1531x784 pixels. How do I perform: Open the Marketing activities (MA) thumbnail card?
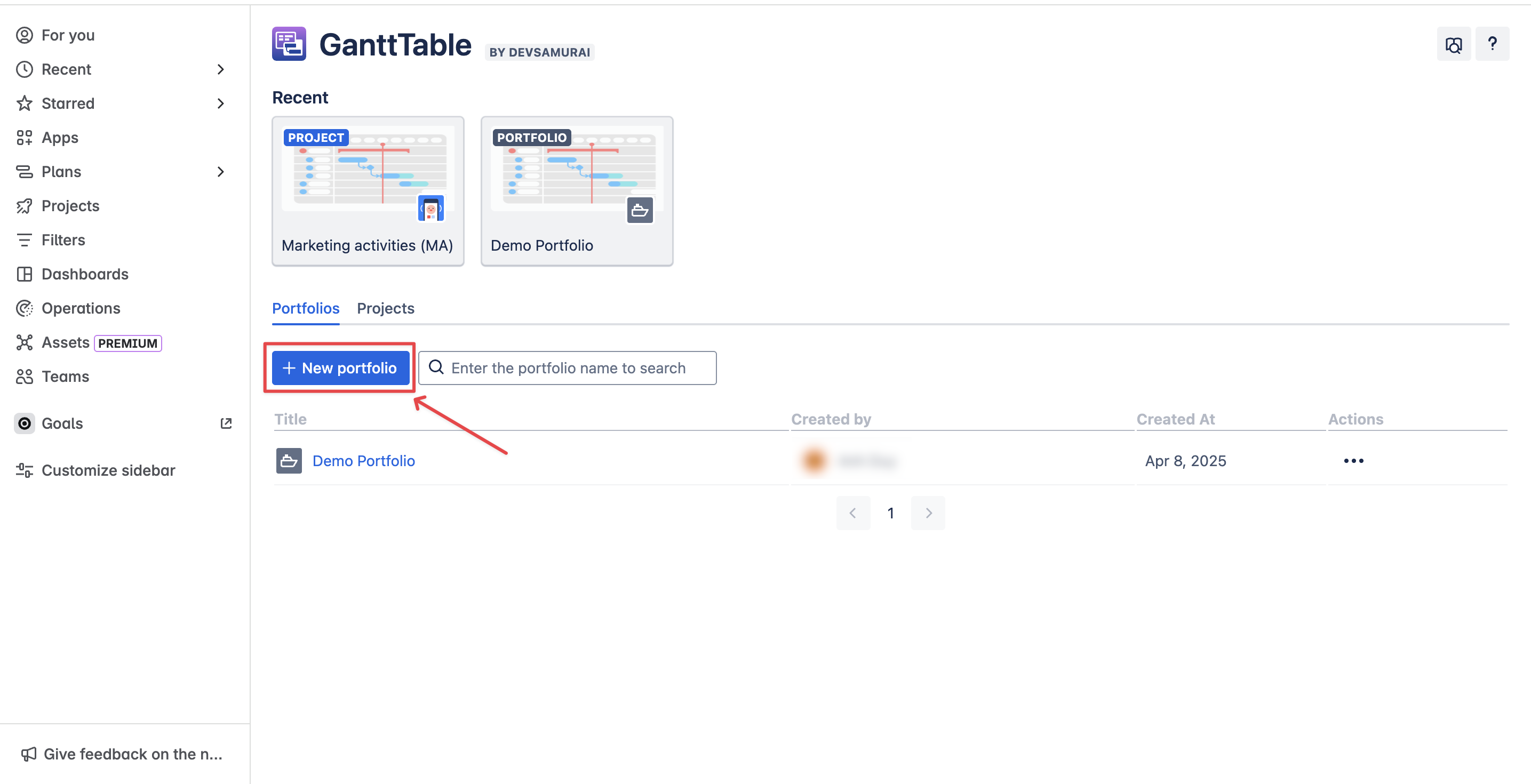368,191
